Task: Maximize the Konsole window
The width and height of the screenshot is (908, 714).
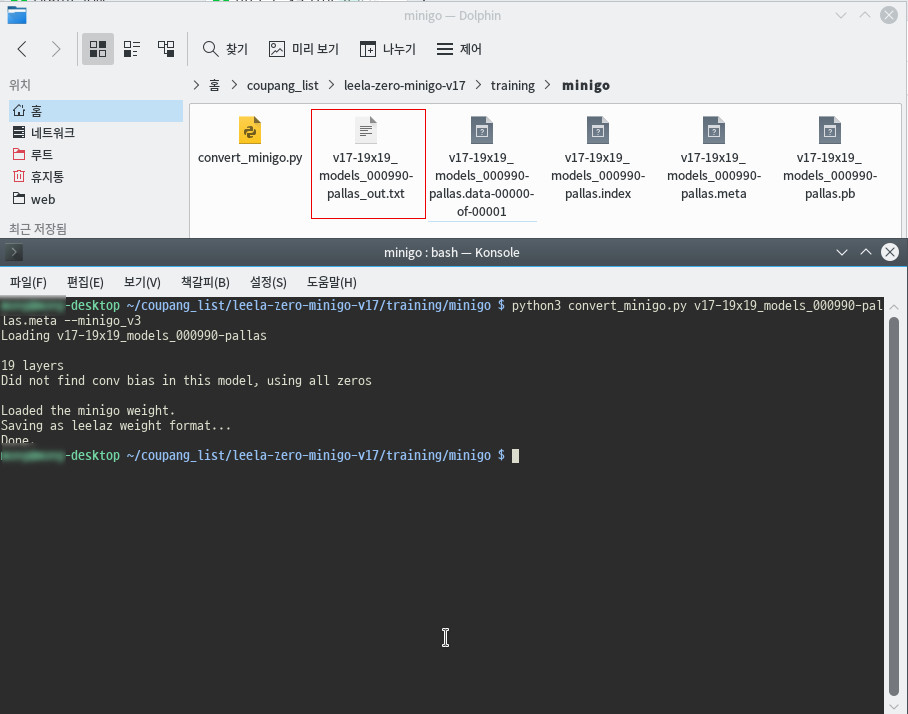Action: (866, 252)
